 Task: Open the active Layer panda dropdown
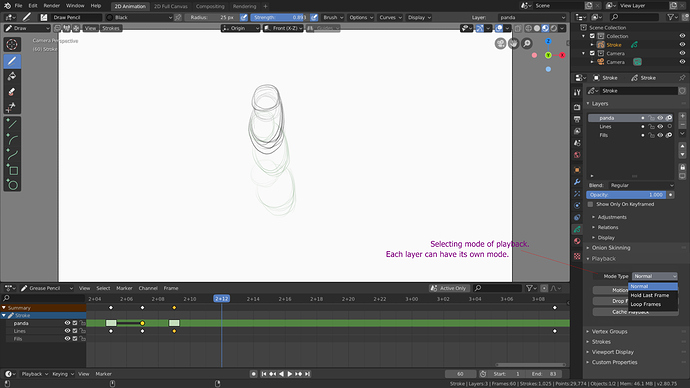532,17
